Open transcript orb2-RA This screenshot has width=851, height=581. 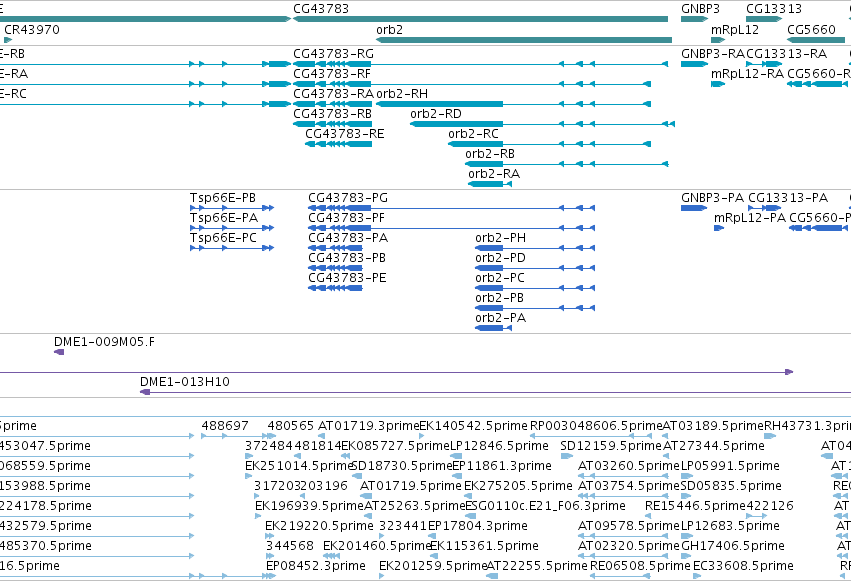(494, 174)
